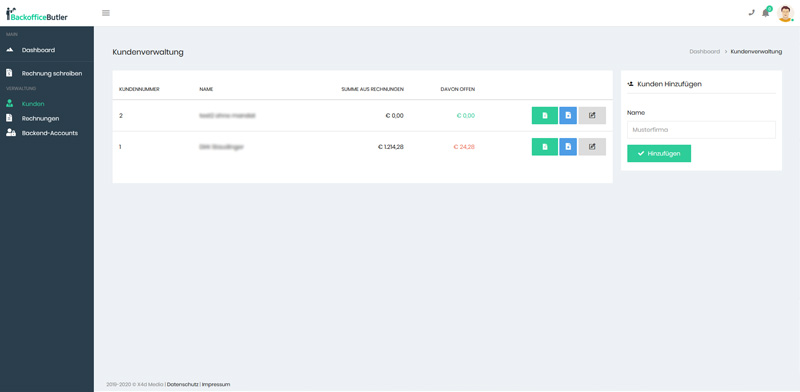
Task: Open the Datenschutz footer link
Action: tap(183, 384)
